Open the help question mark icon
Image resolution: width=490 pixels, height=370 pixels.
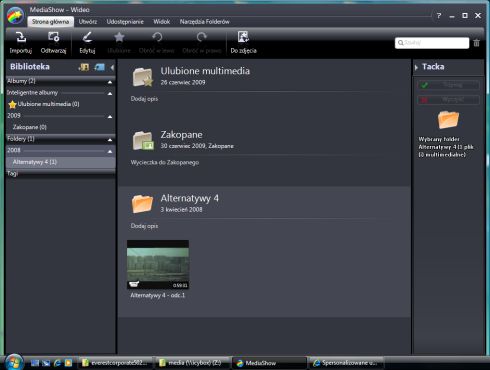(439, 16)
